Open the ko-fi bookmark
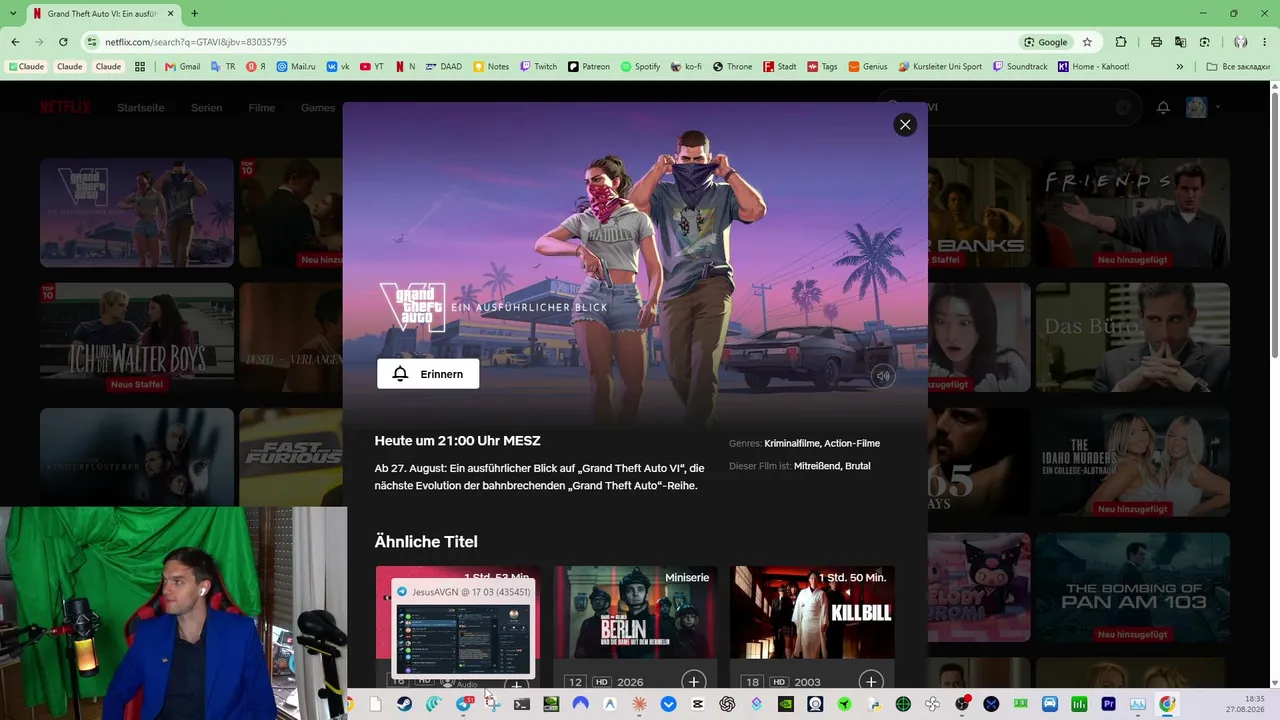Image resolution: width=1280 pixels, height=720 pixels. pyautogui.click(x=686, y=66)
